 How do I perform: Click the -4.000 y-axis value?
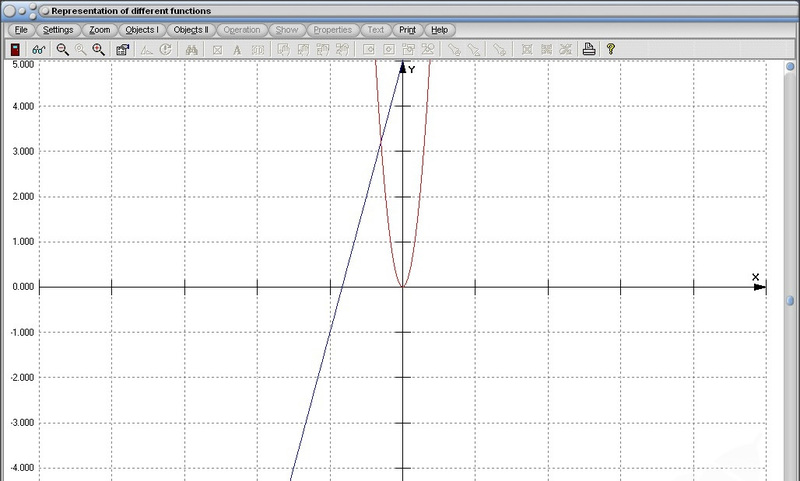coord(22,468)
